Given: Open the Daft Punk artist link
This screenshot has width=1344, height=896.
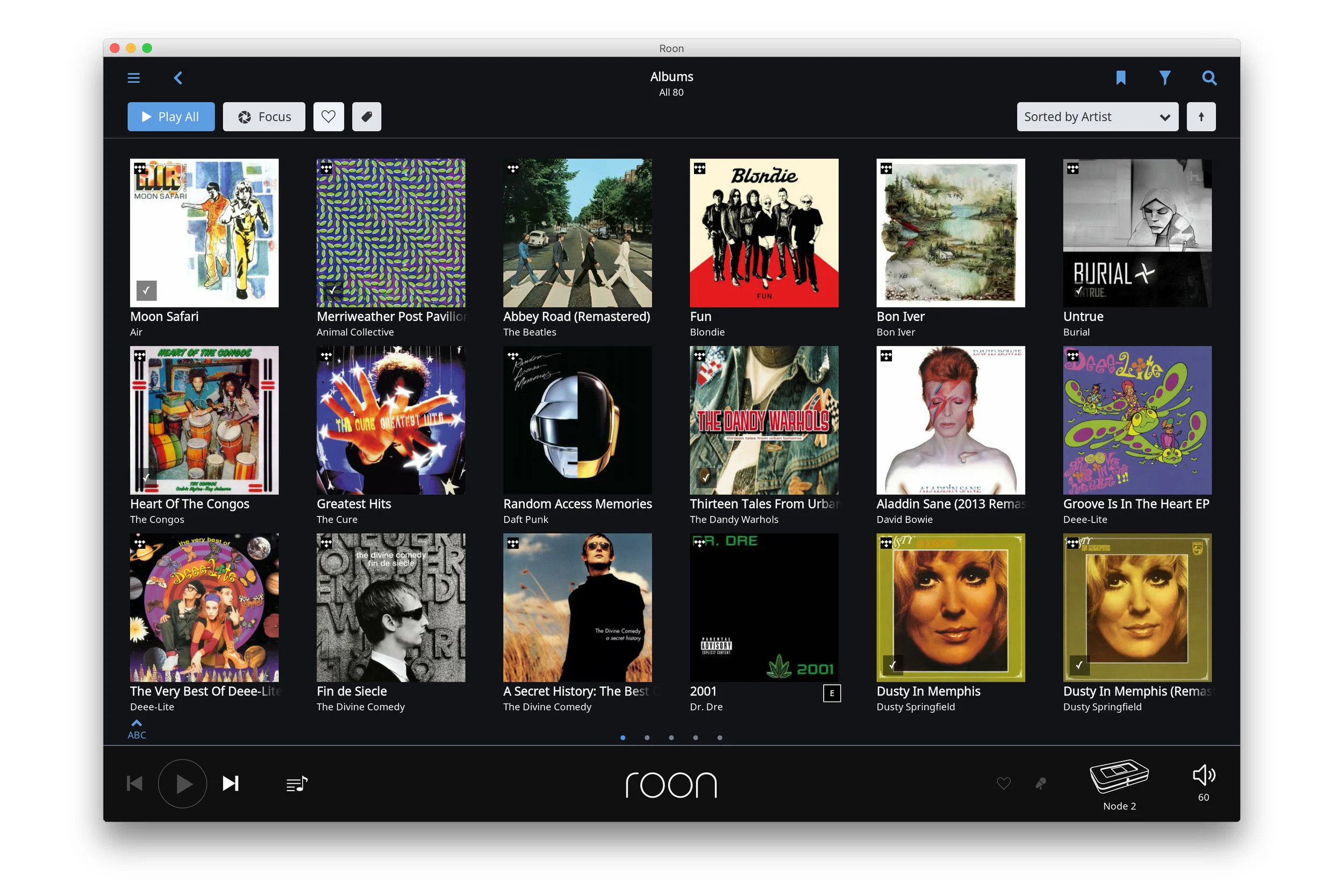Looking at the screenshot, I should (526, 519).
